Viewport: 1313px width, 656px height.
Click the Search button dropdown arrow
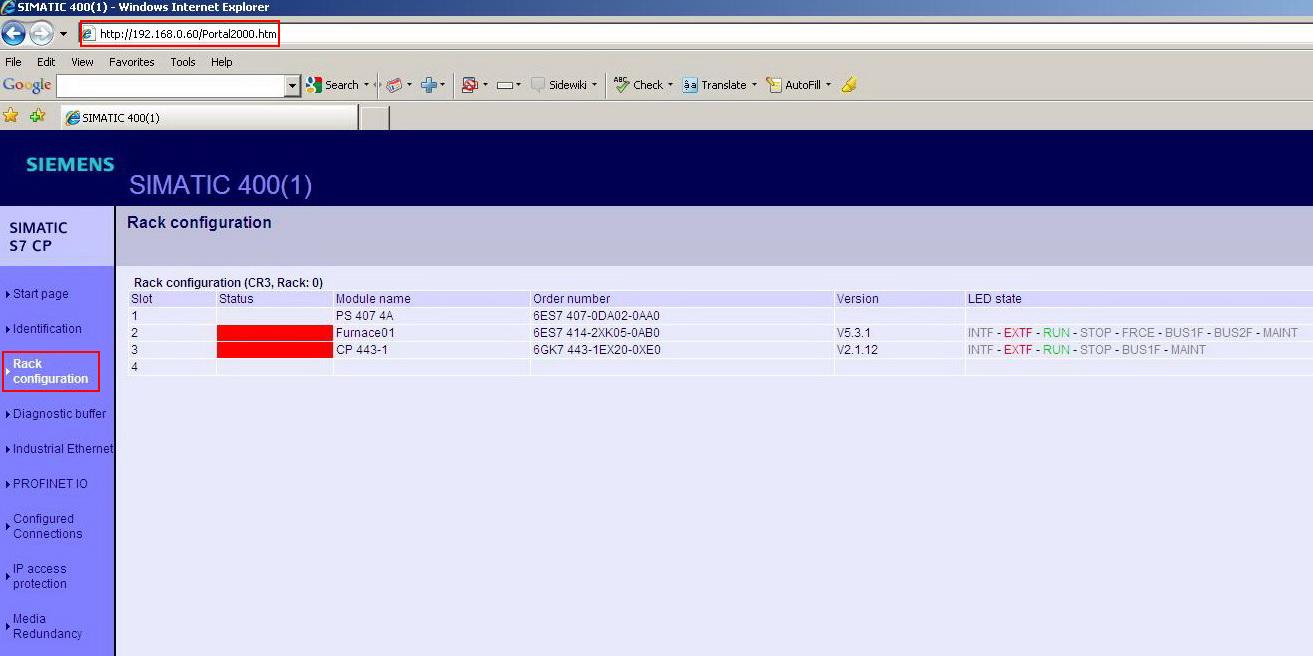(366, 85)
